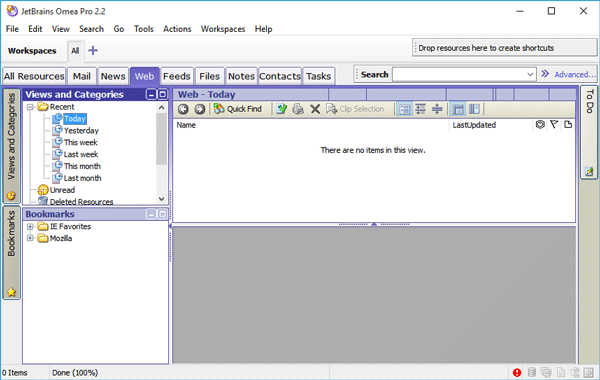
Task: Switch to the News tab
Action: (113, 76)
